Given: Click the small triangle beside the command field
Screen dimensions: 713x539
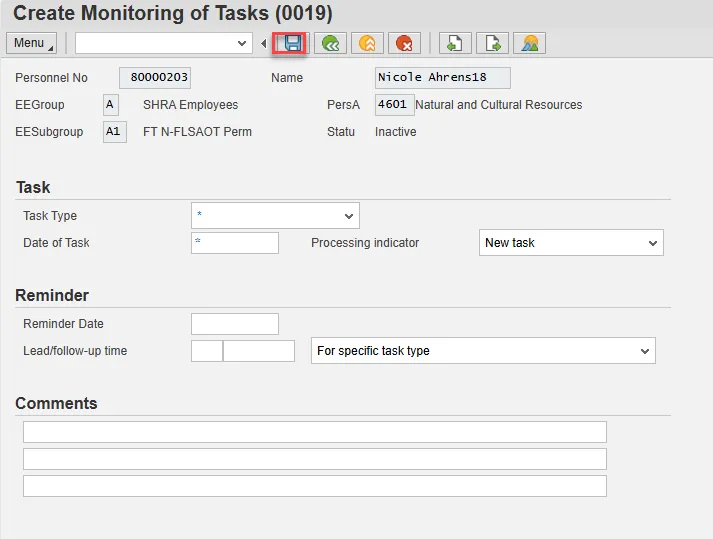Looking at the screenshot, I should coord(264,43).
